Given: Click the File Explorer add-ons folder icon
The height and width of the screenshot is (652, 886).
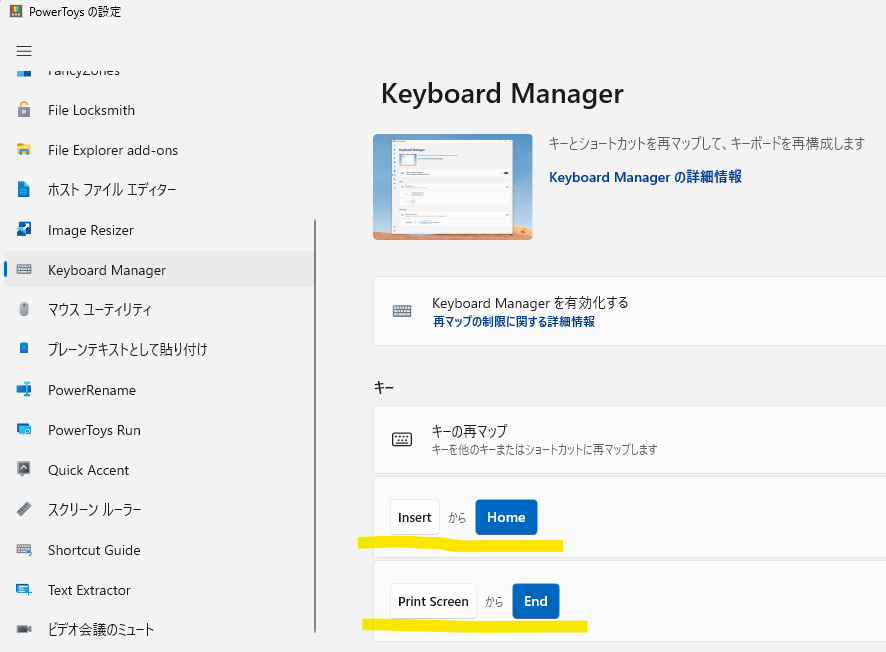Looking at the screenshot, I should pyautogui.click(x=24, y=150).
